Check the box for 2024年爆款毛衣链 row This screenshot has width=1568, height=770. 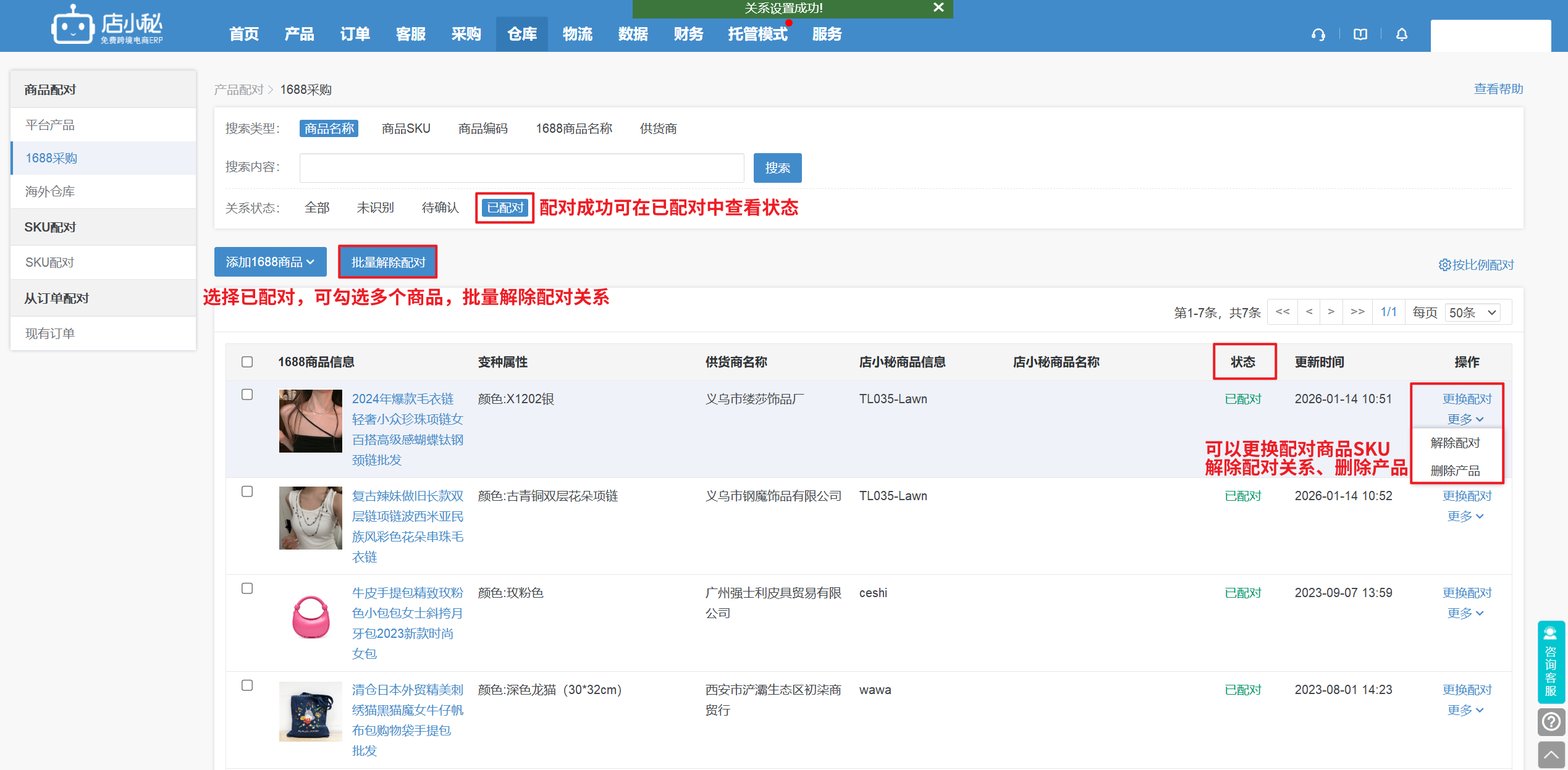[247, 395]
